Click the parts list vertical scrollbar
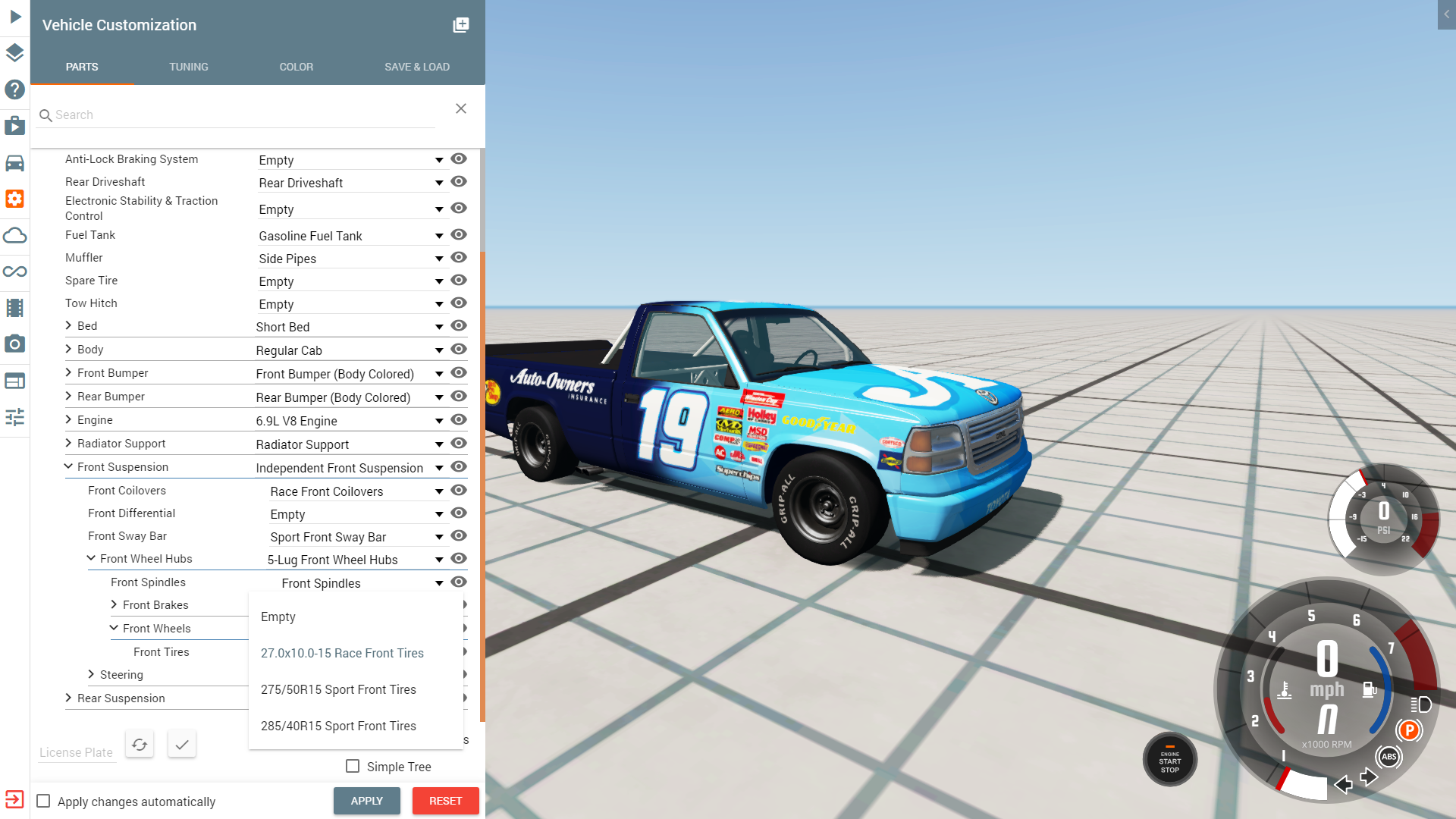Screen dimensions: 1456x819 tap(482, 485)
